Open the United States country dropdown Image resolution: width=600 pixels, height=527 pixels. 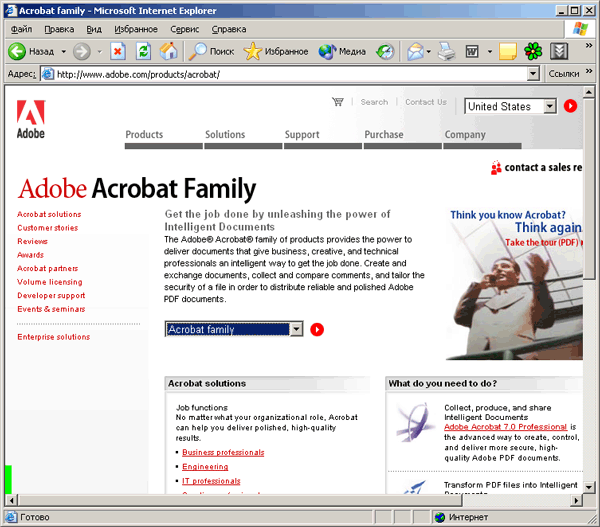coord(550,106)
